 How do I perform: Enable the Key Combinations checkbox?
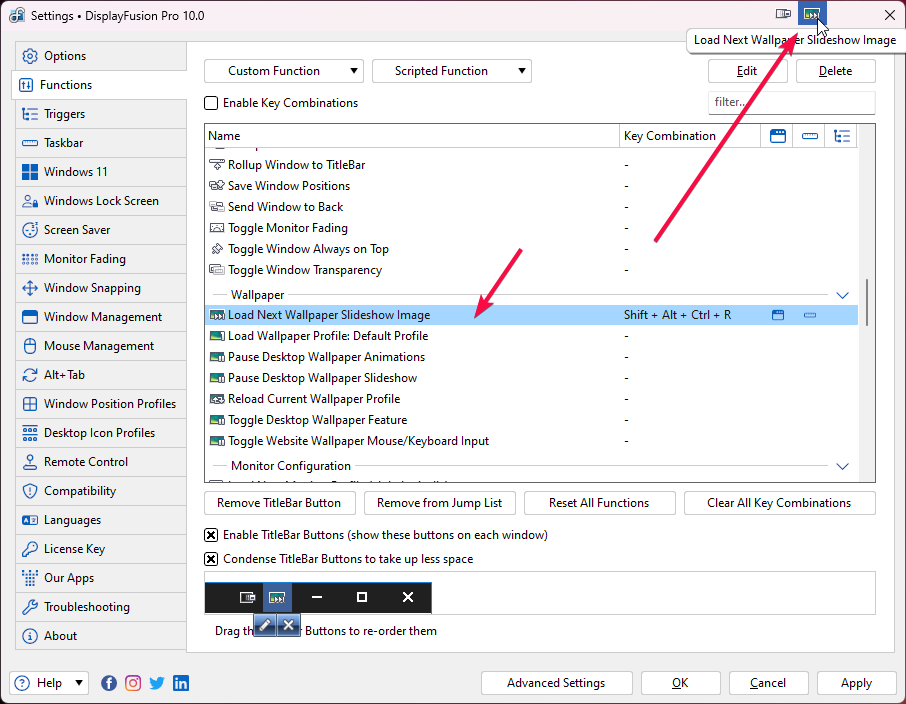click(x=211, y=103)
